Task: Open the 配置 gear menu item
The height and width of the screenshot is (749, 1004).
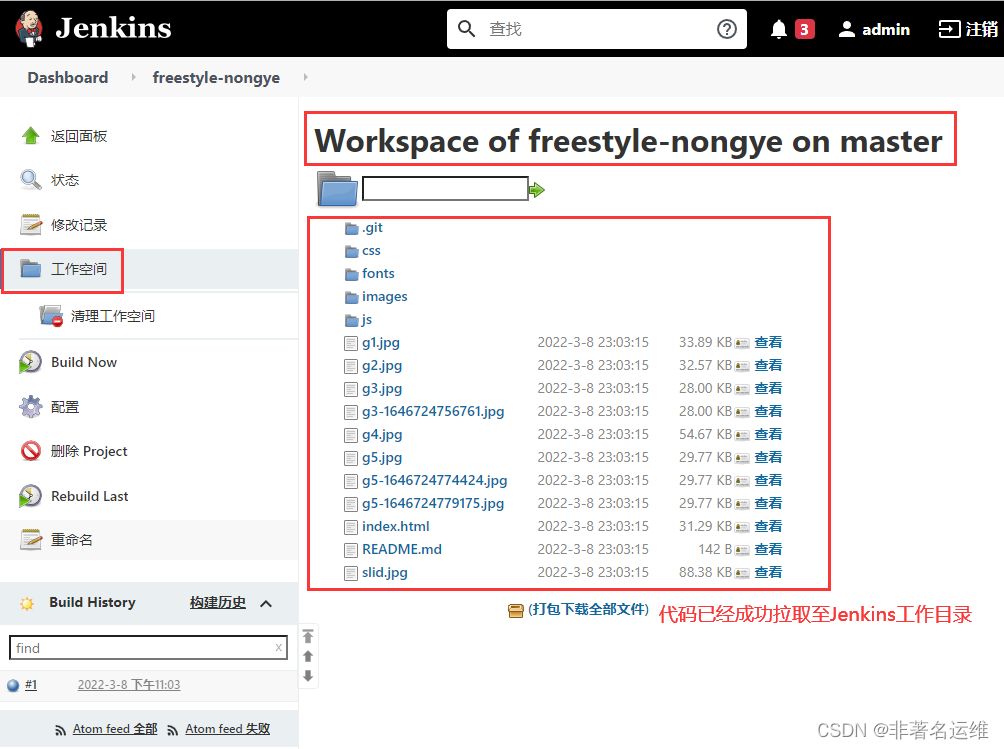Action: (49, 407)
